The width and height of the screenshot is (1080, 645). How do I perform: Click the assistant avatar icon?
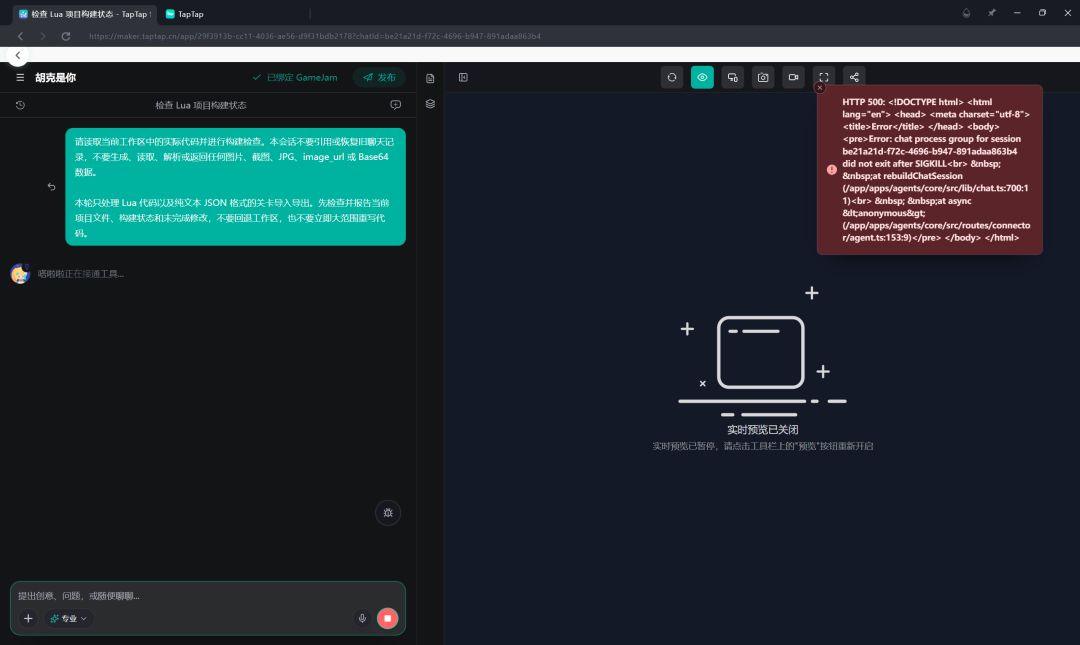pos(20,274)
